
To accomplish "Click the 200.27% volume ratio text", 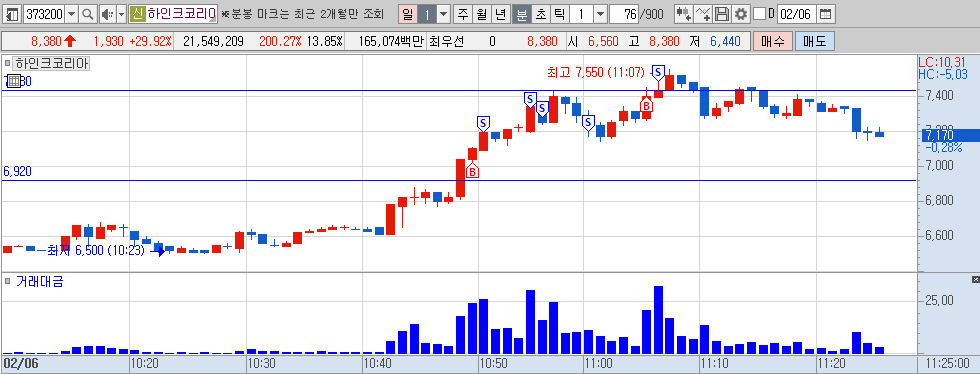I will click(281, 42).
